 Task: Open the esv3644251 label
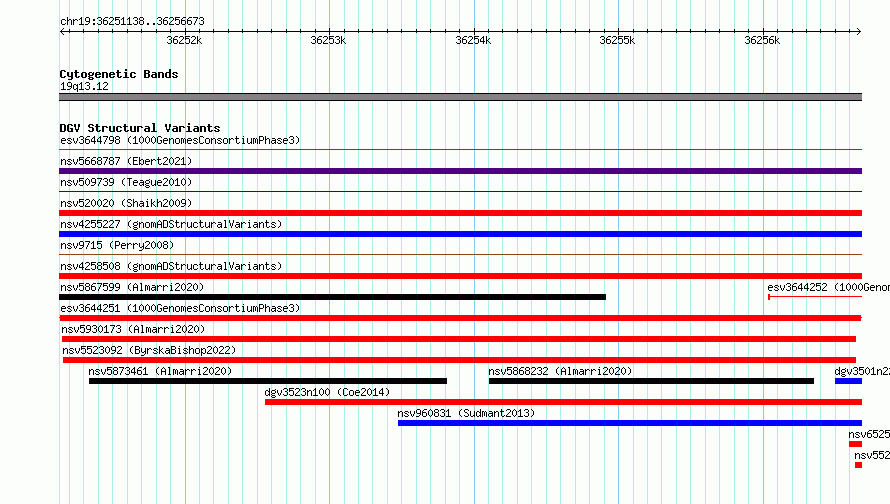(x=180, y=308)
